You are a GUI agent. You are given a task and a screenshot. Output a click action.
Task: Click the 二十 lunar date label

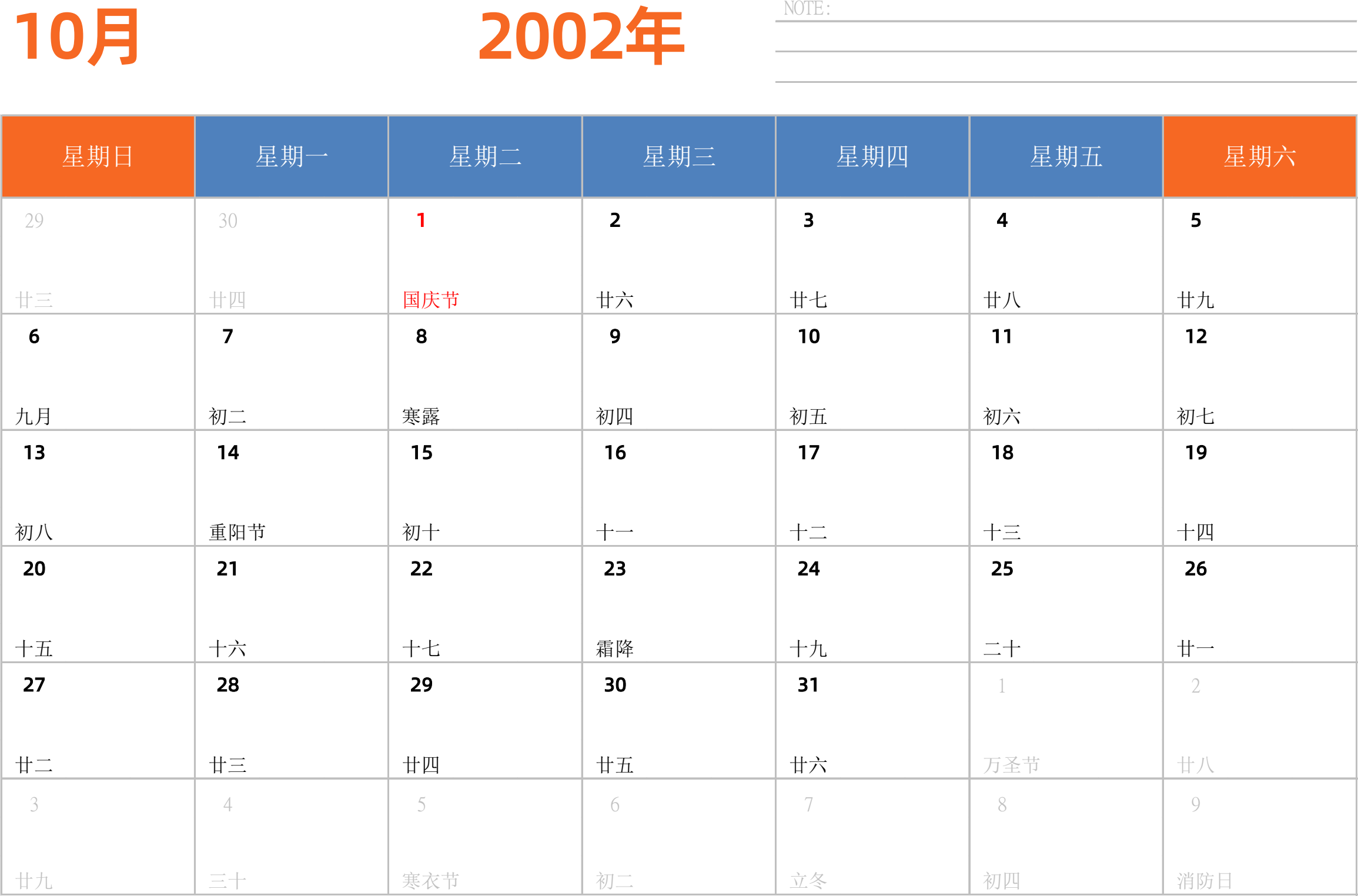point(1002,648)
